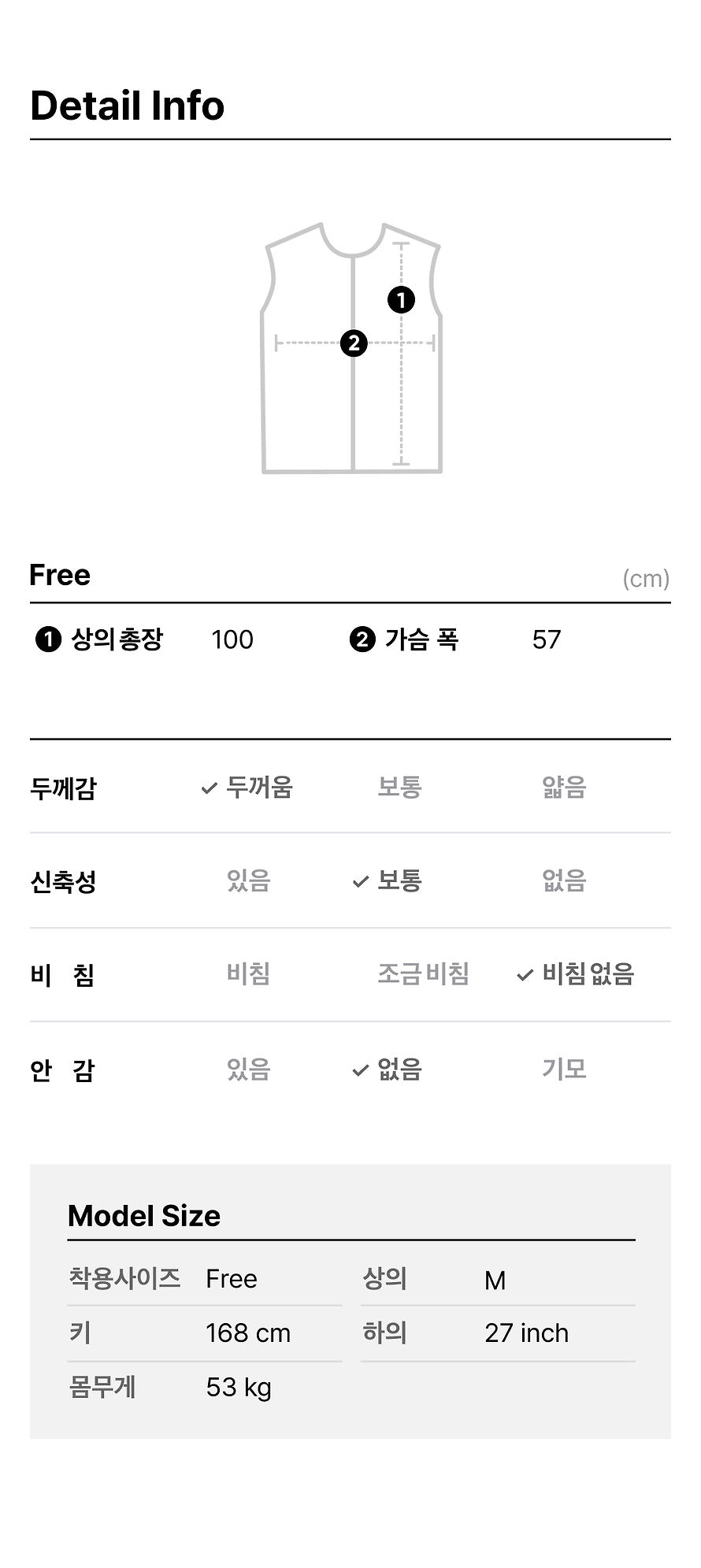
Task: Choose 있음 in the 신축성 row
Action: pos(248,880)
